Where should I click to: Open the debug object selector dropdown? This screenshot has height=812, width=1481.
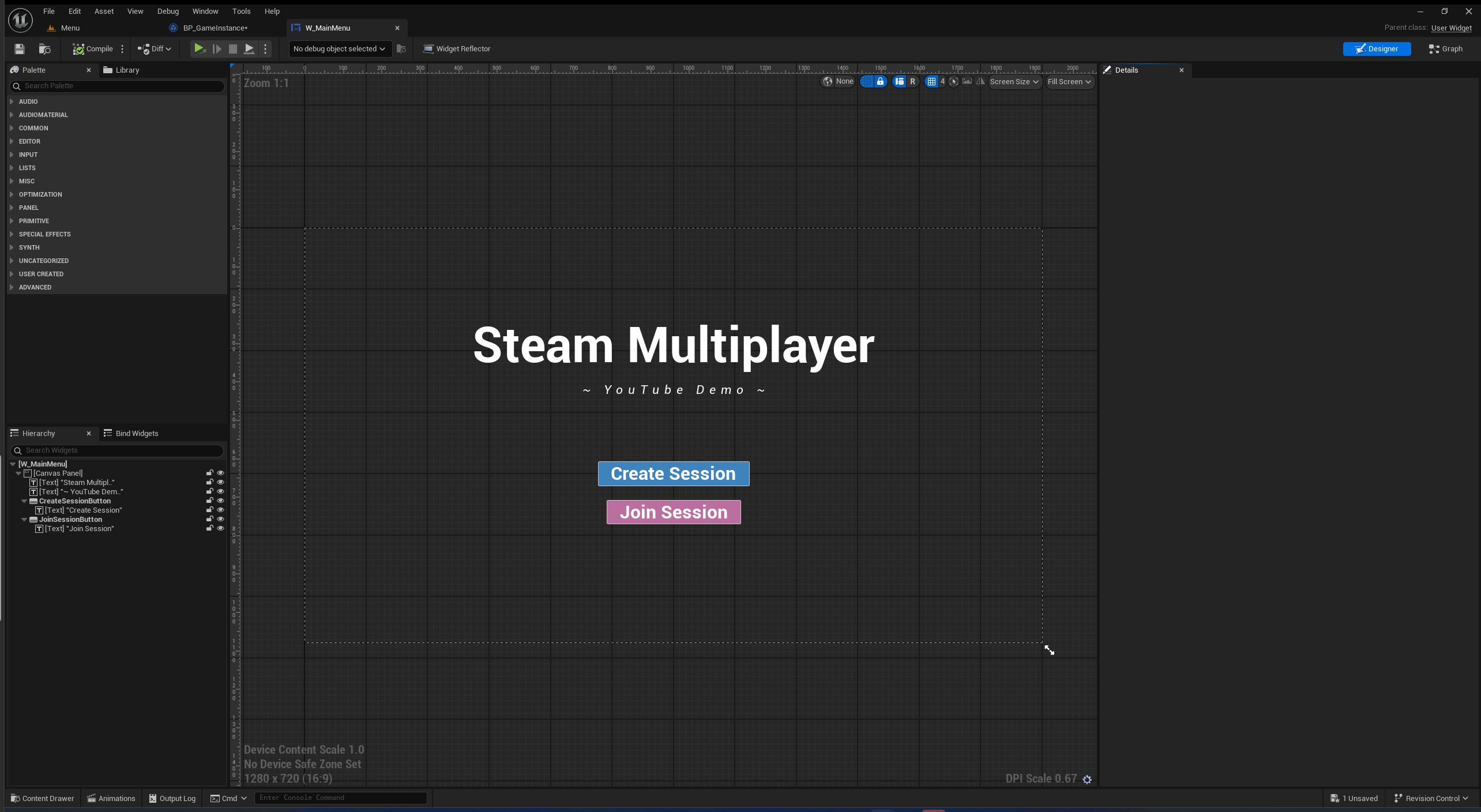[340, 49]
